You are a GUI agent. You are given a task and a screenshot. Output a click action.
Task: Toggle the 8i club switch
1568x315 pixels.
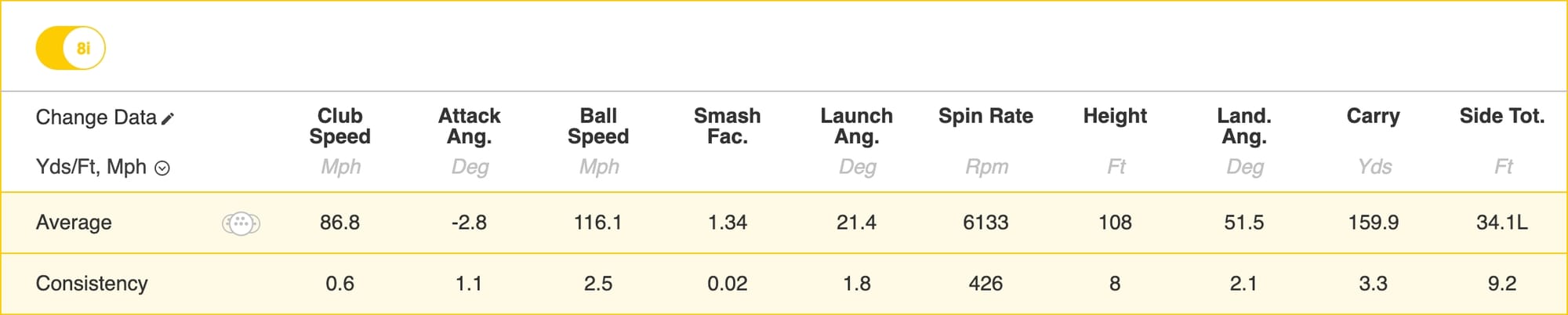pos(71,49)
